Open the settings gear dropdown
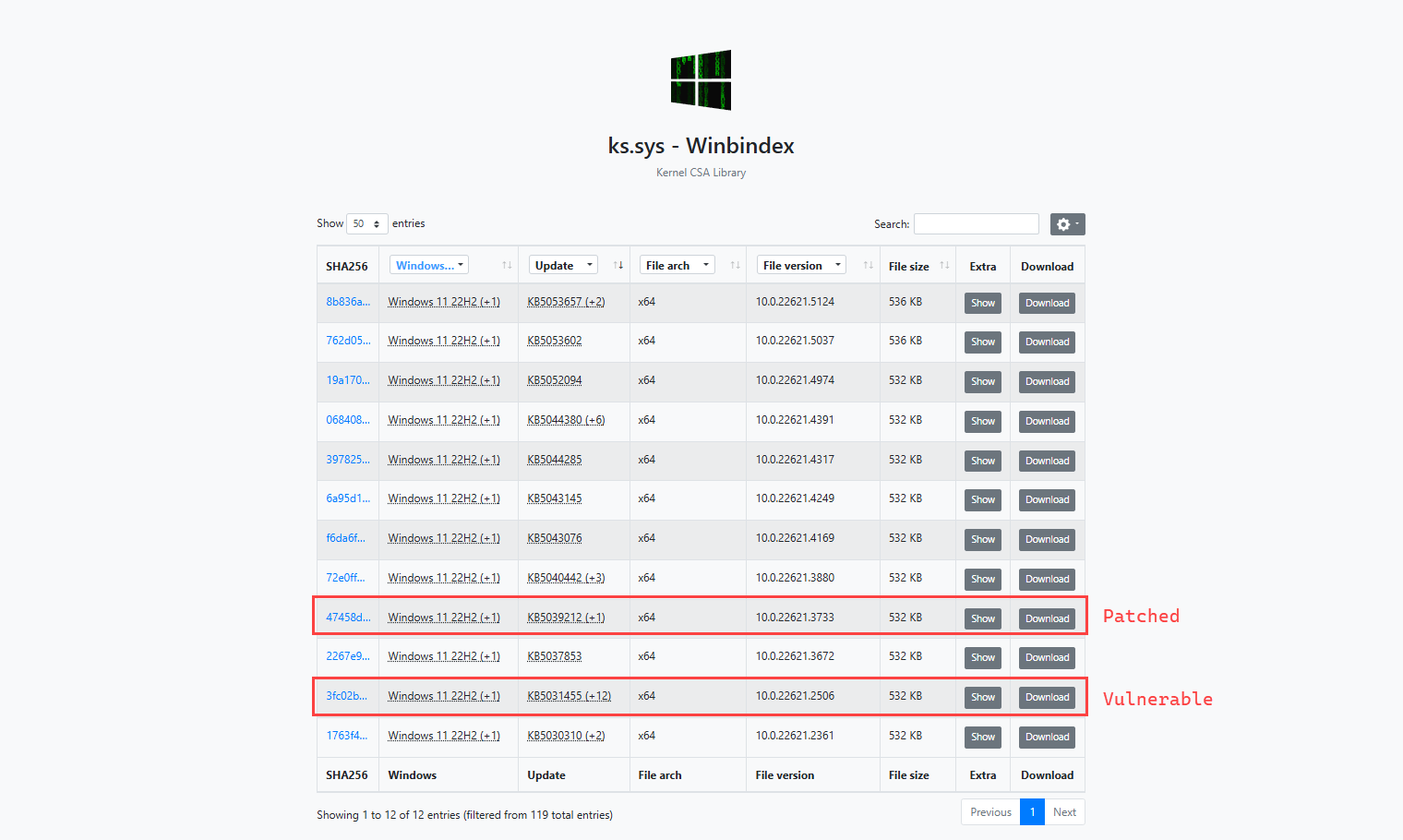The height and width of the screenshot is (840, 1403). point(1067,224)
